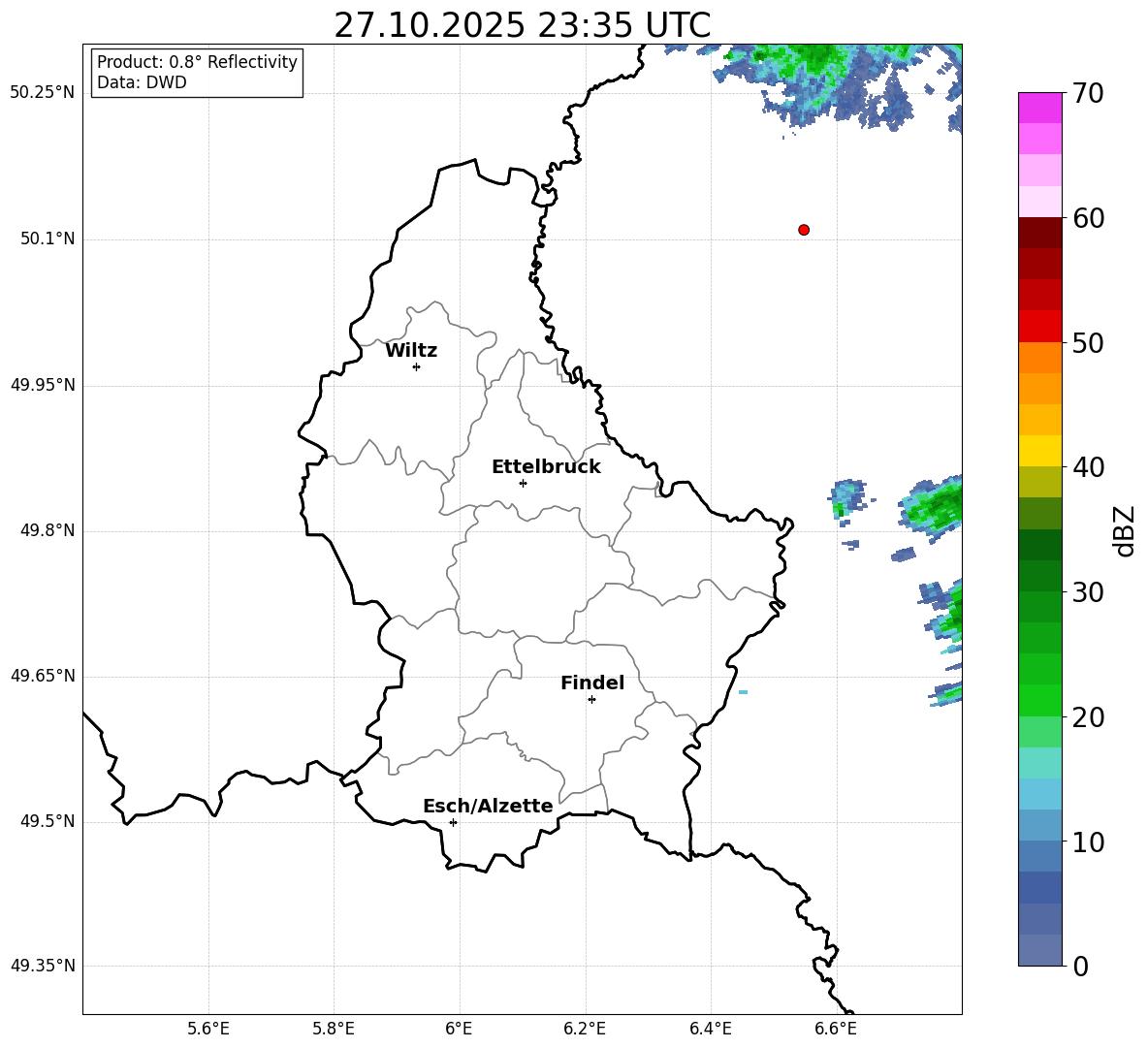Click the 50.25°N latitude label

43,93
